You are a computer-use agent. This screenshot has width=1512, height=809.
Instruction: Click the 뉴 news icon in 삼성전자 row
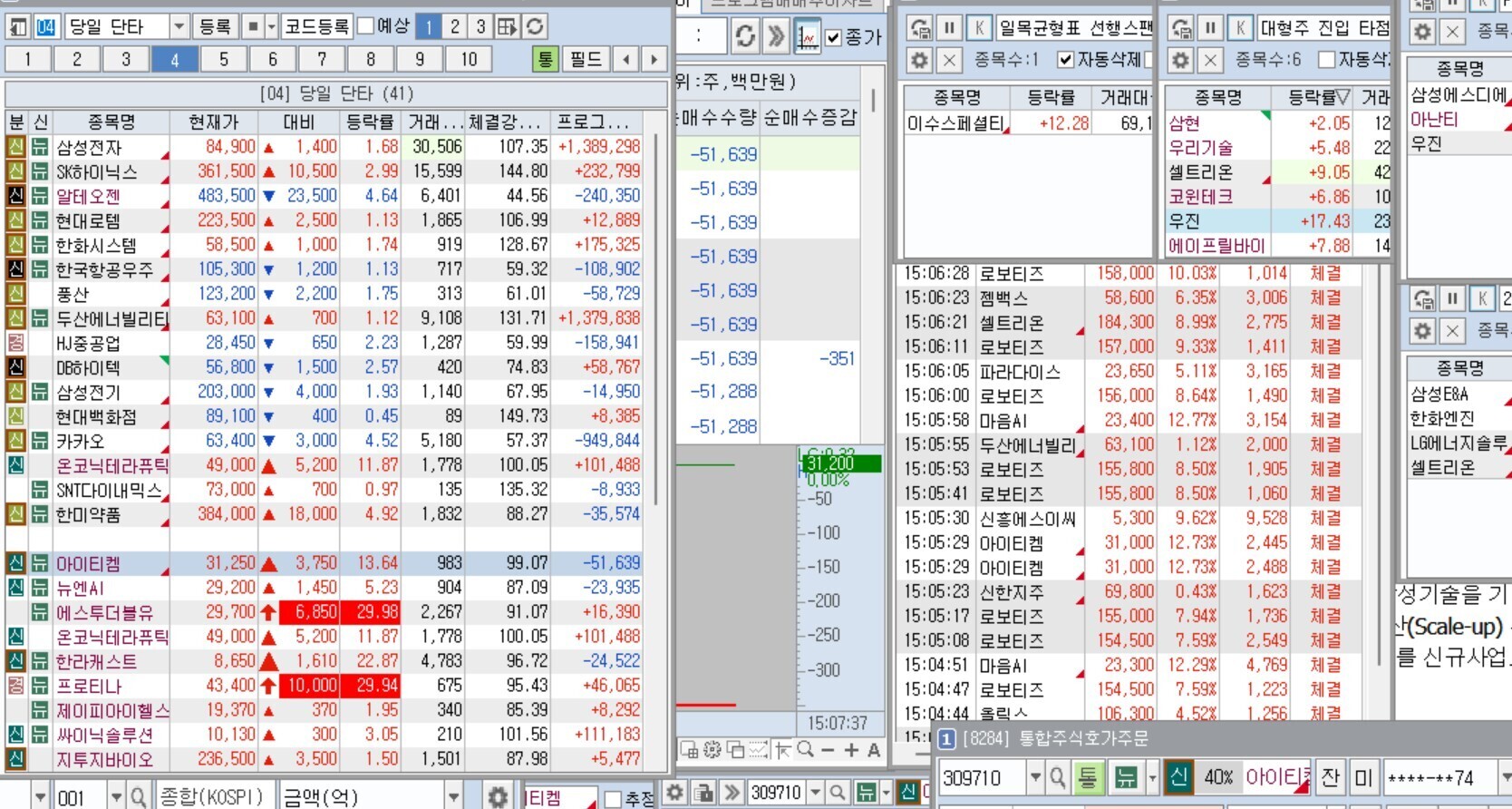(40, 147)
